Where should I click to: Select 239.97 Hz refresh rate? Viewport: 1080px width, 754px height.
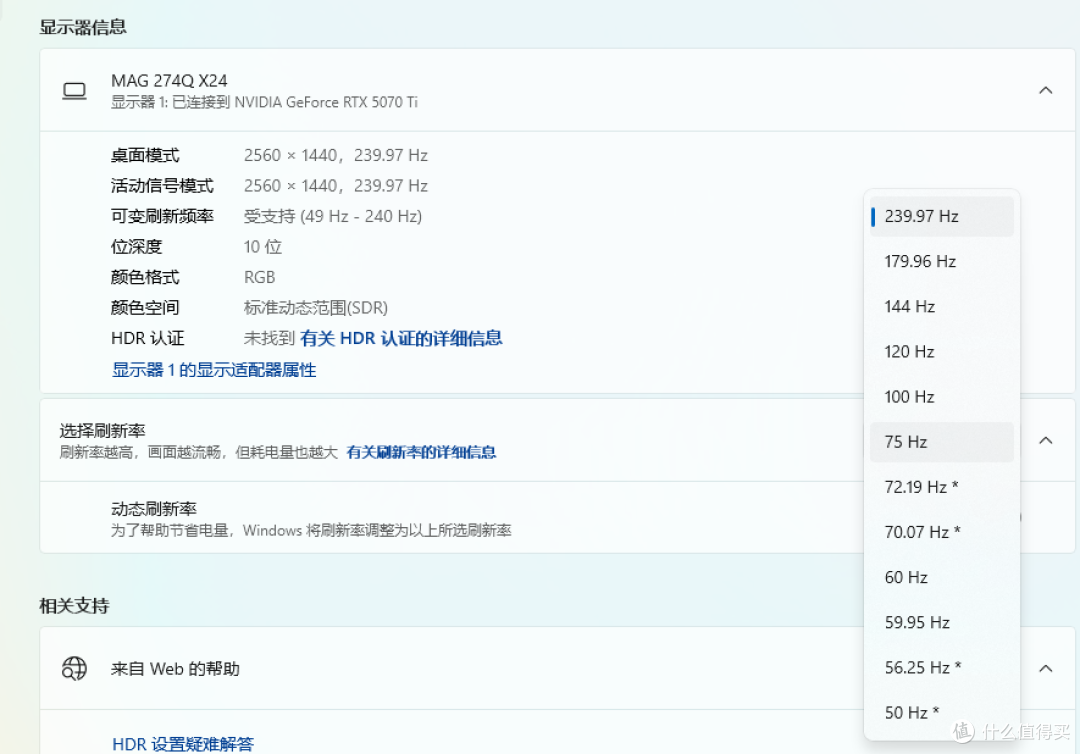point(942,216)
